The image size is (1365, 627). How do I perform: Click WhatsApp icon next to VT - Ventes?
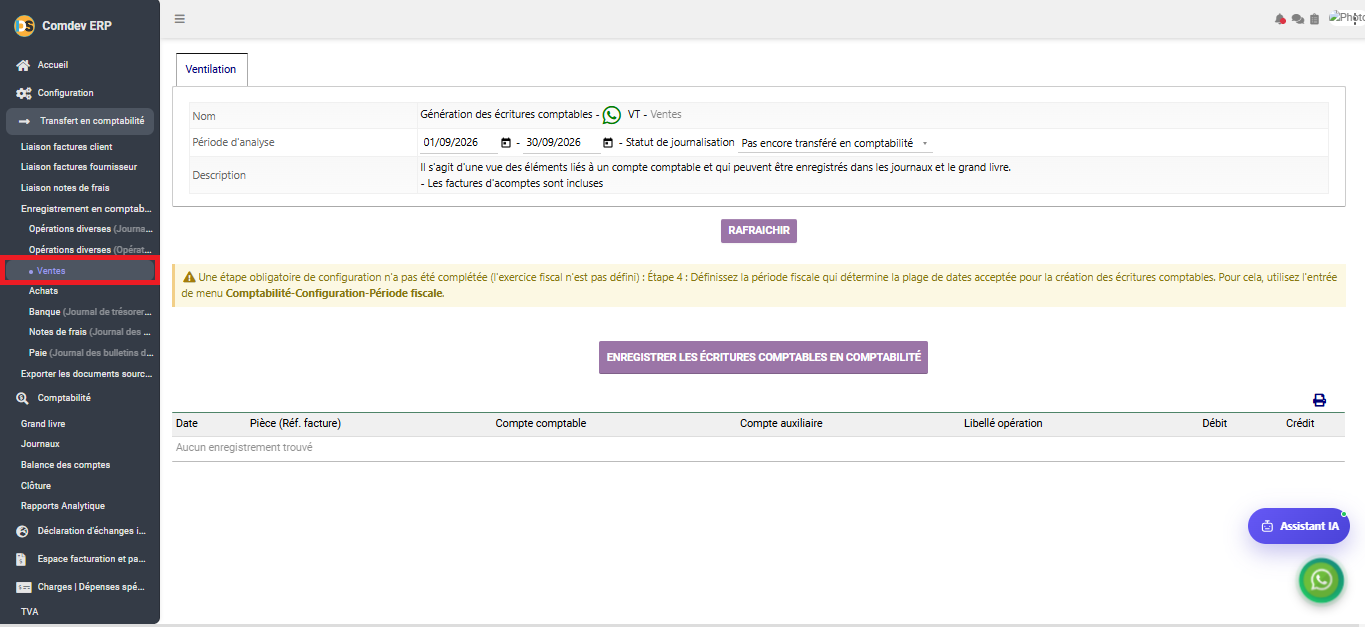click(x=611, y=115)
